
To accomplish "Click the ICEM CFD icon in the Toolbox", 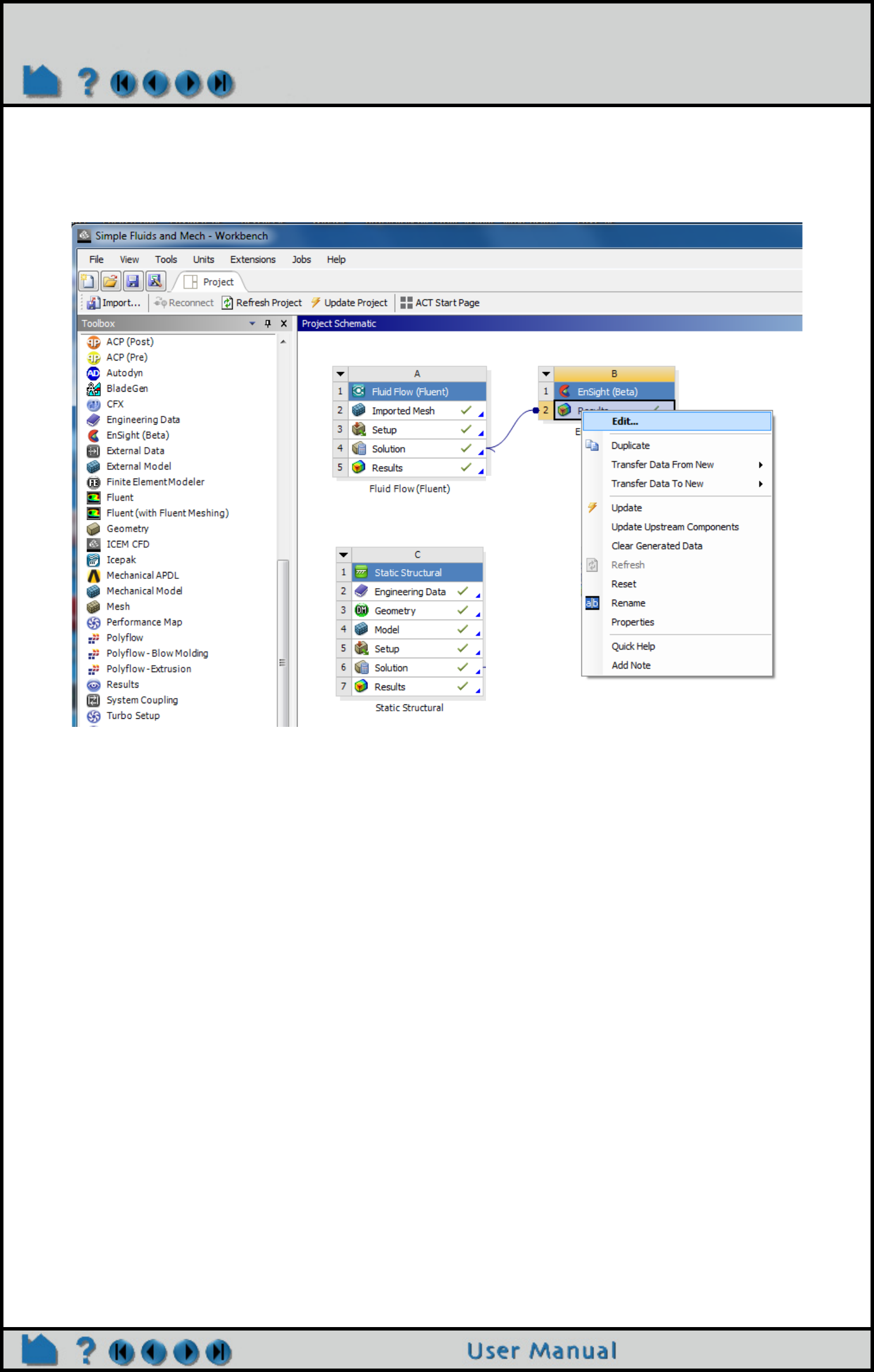I will [93, 544].
